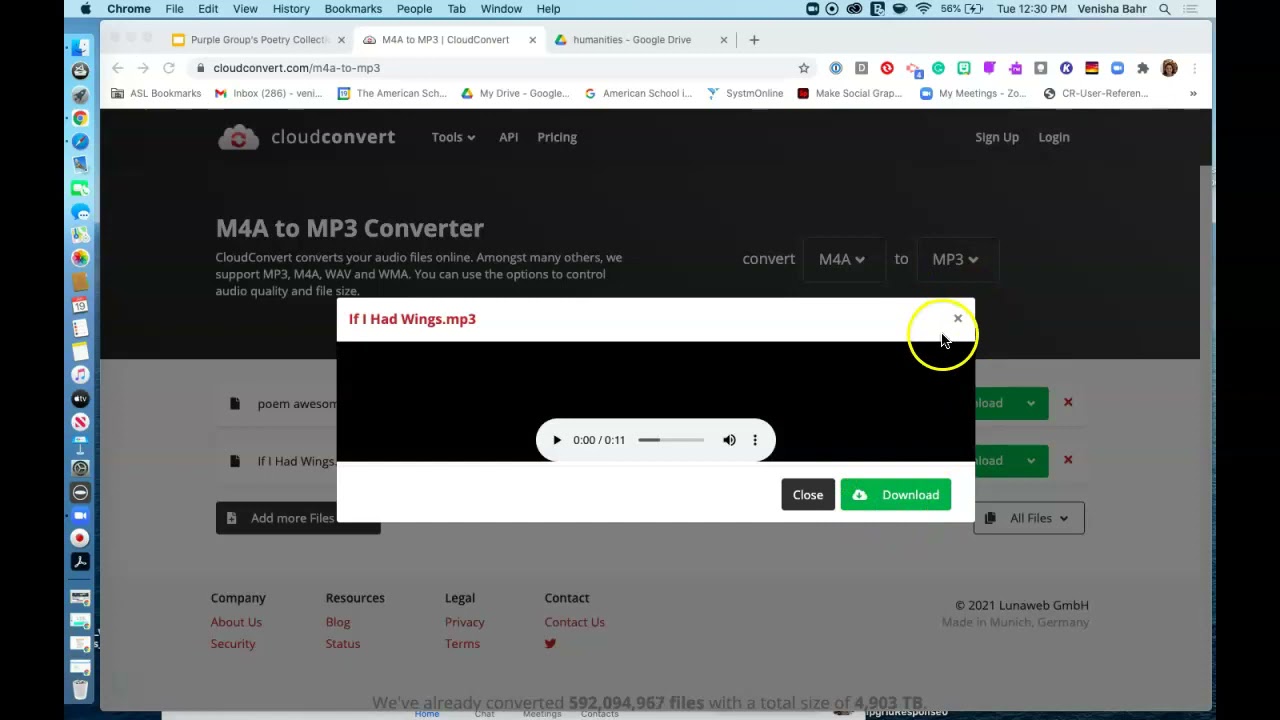Click the green Download button
The height and width of the screenshot is (720, 1280).
click(x=896, y=495)
